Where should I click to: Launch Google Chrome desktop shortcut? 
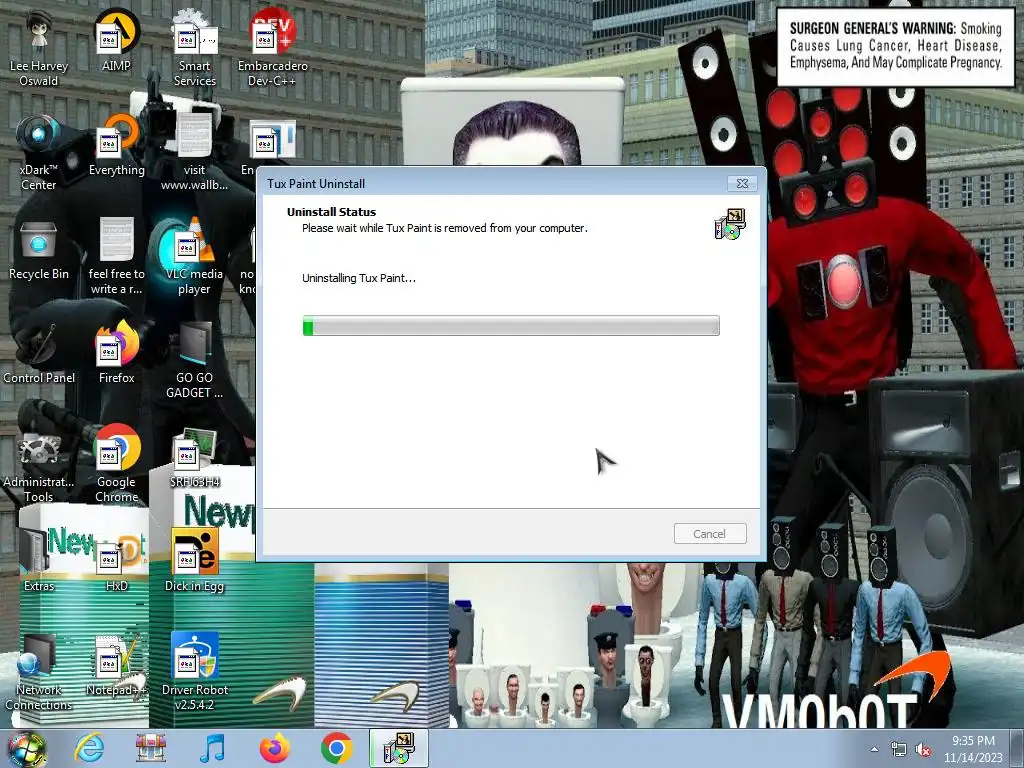tap(116, 464)
